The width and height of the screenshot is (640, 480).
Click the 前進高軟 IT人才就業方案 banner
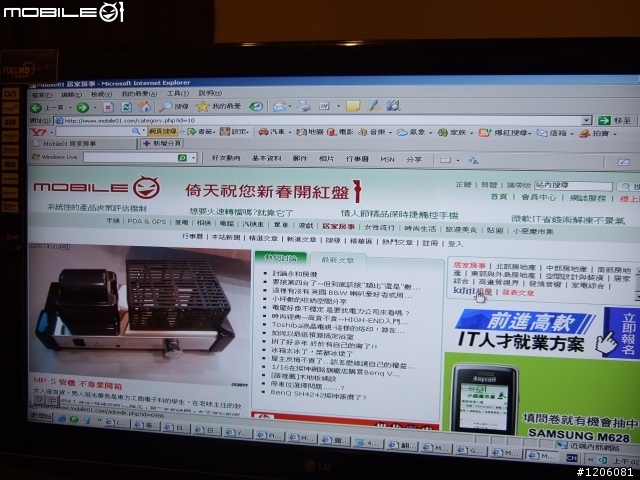click(x=544, y=331)
